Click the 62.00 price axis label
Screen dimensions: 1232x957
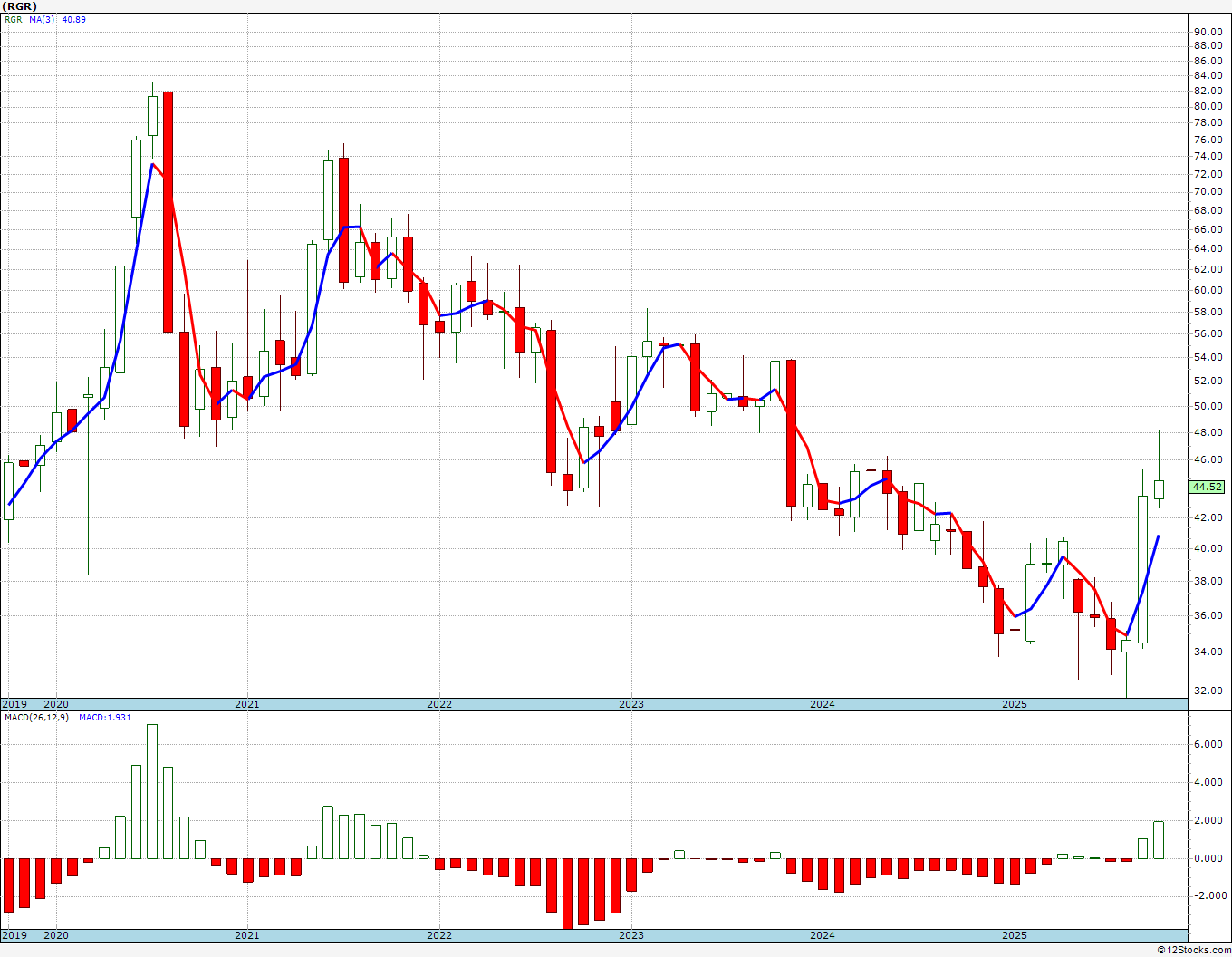click(1208, 269)
